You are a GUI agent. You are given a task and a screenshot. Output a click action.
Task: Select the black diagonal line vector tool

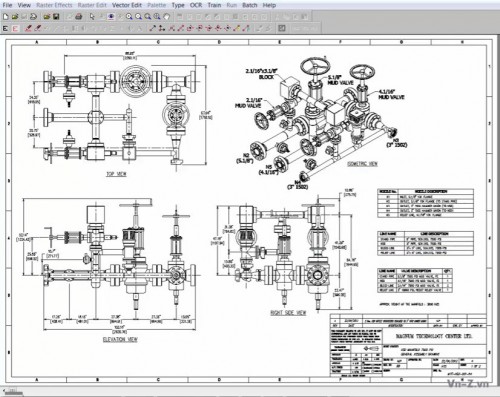[152, 29]
